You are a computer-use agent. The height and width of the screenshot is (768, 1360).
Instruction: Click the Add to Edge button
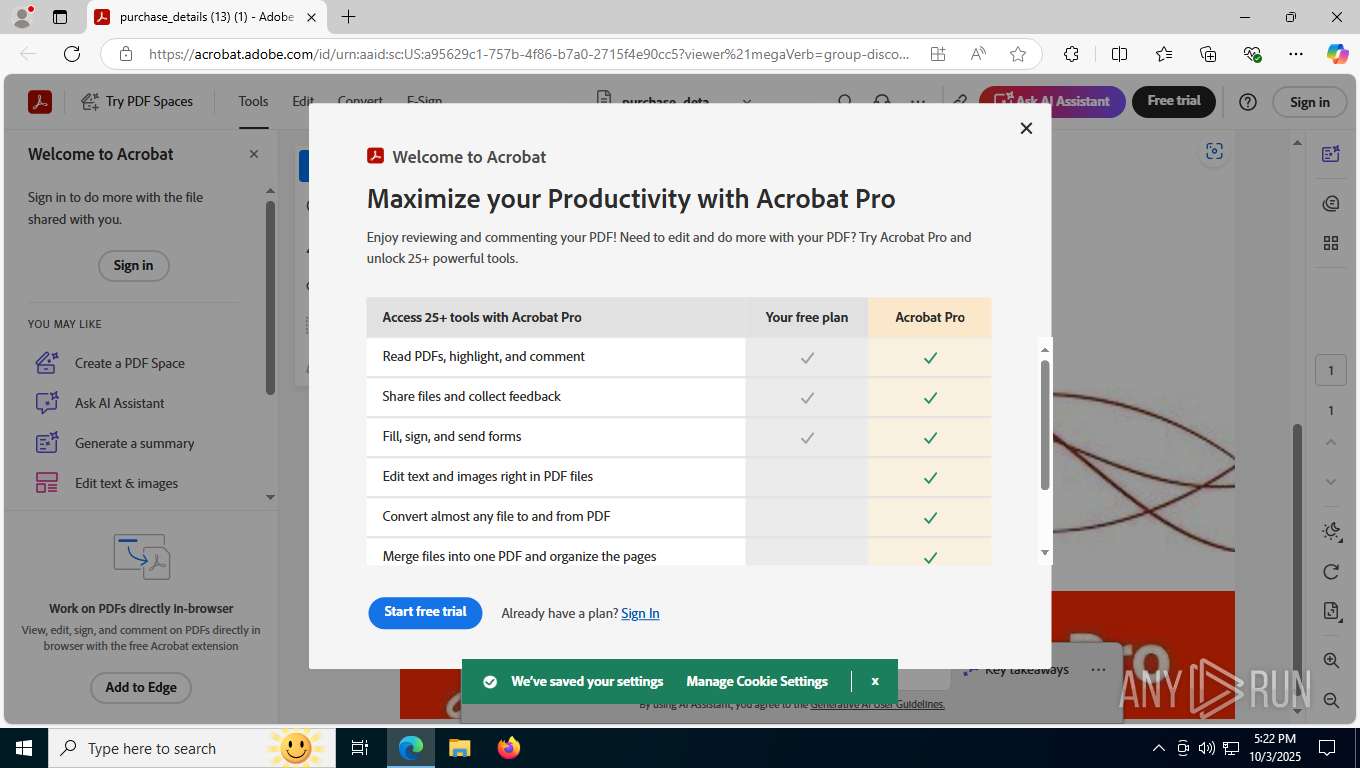[x=141, y=687]
